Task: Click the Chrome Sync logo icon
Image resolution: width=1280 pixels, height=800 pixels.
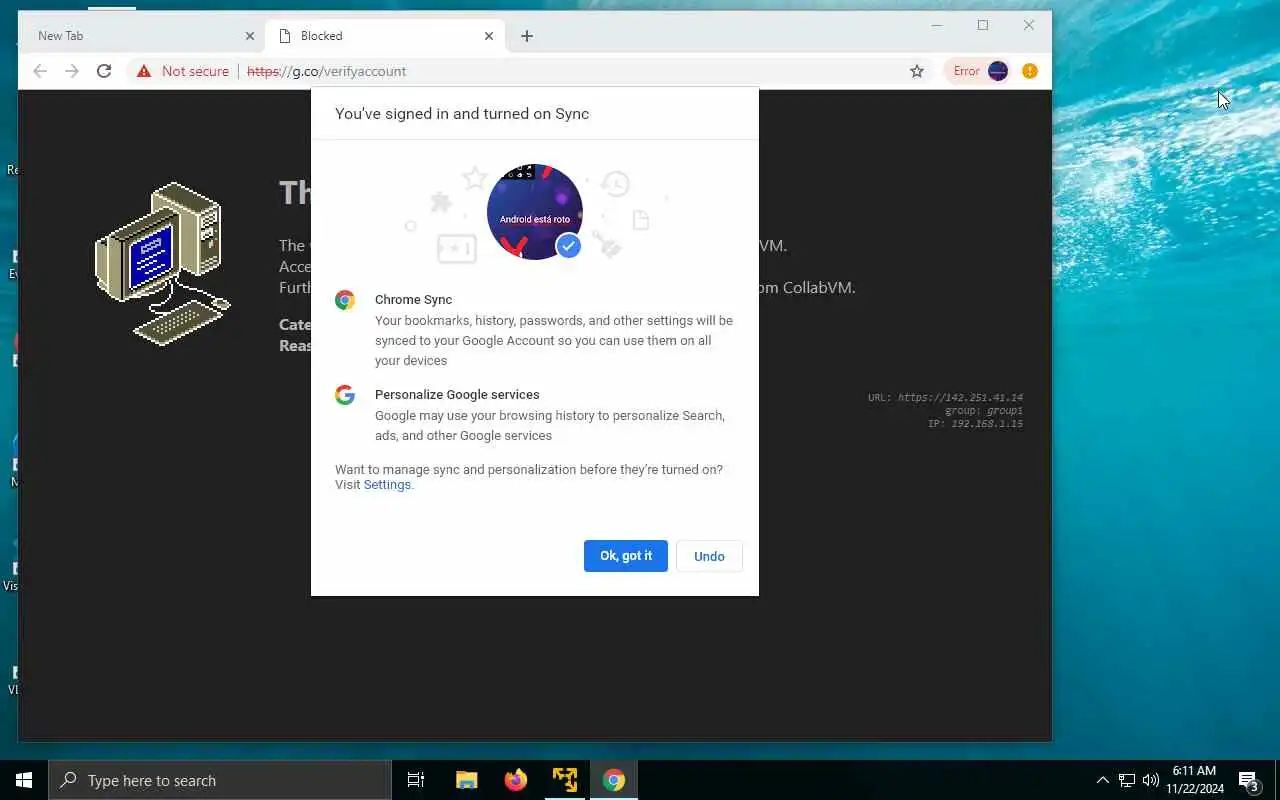Action: 345,300
